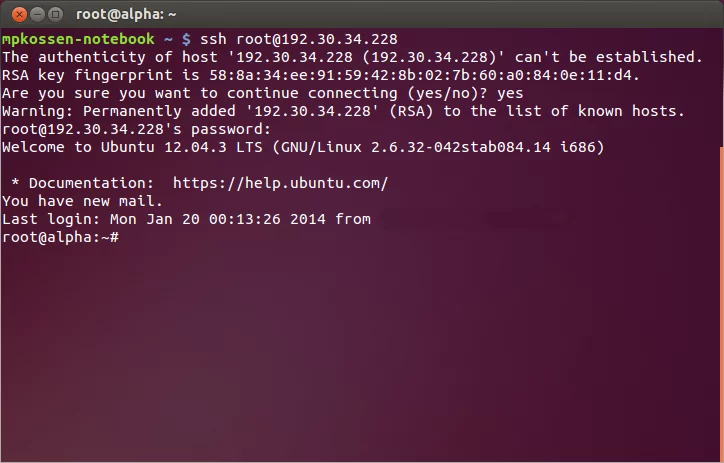Click the green mpkossen-notebook hostname text
This screenshot has height=463, width=724.
coord(78,39)
